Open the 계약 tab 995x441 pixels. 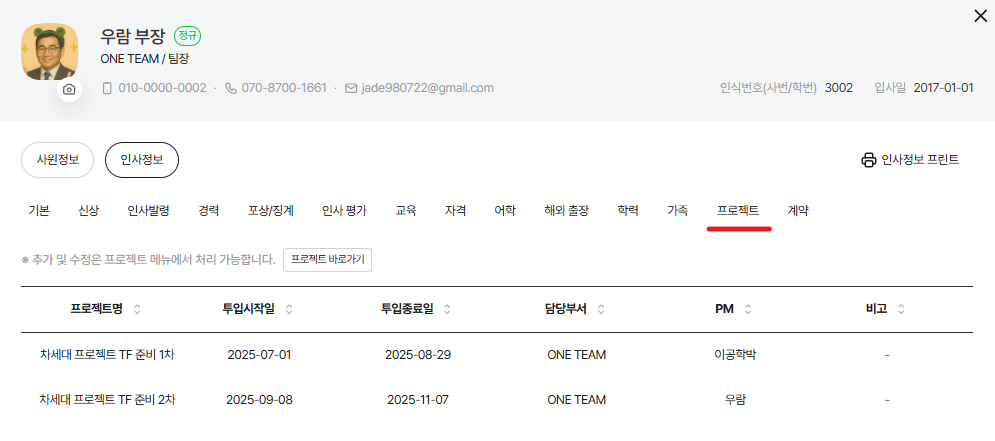798,211
